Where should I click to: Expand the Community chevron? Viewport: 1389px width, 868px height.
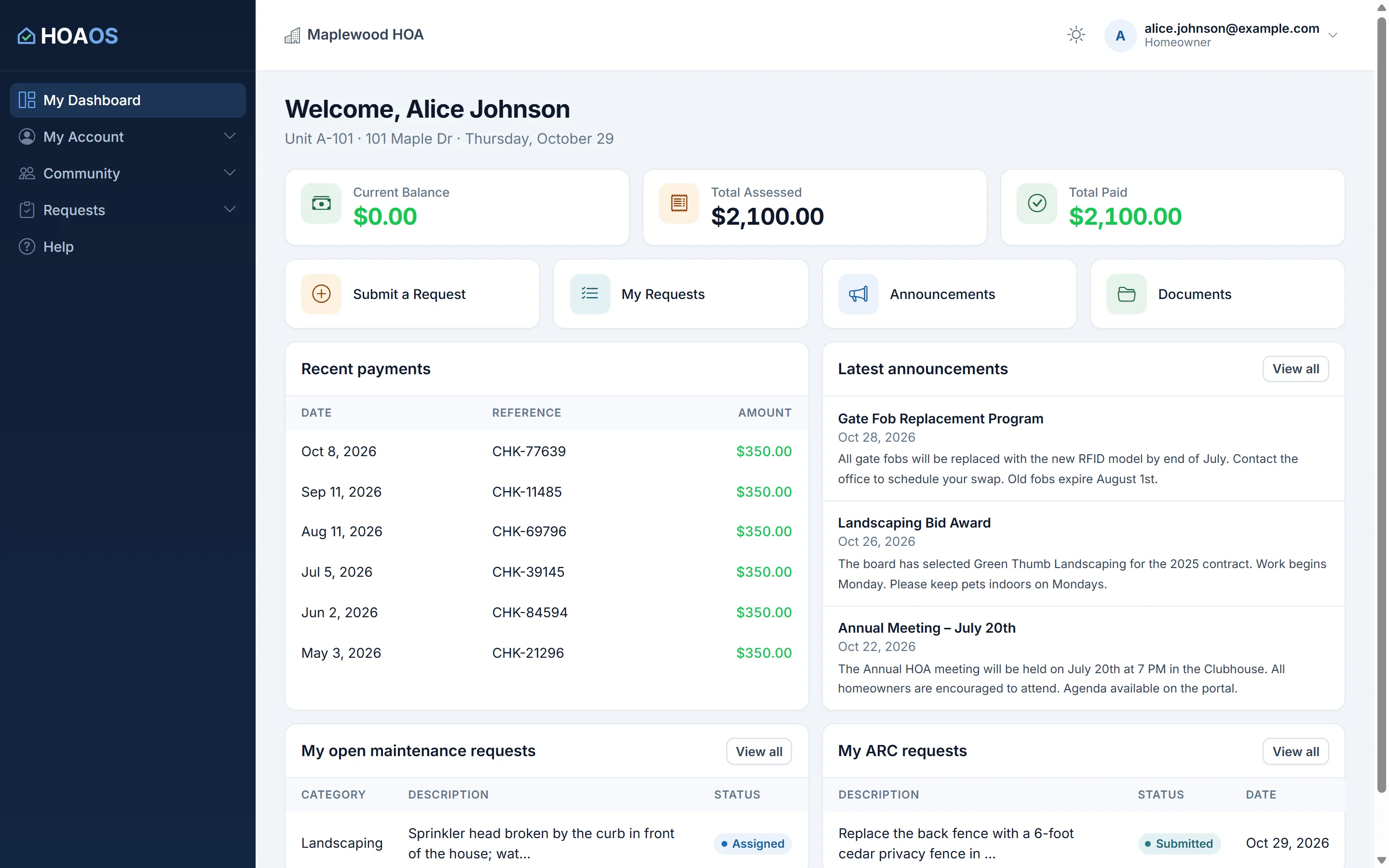click(x=230, y=173)
